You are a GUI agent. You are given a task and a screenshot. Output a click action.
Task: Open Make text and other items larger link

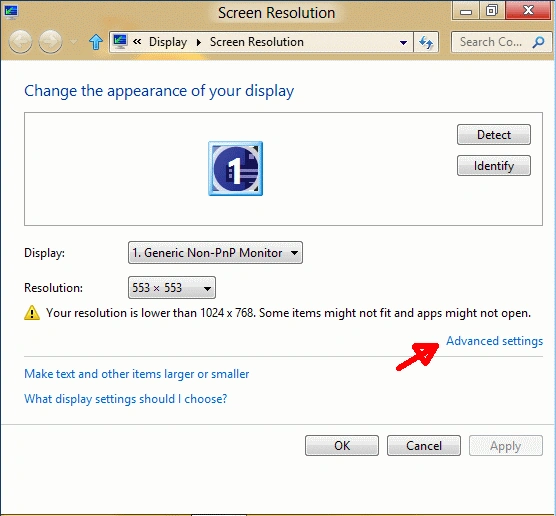(x=137, y=374)
